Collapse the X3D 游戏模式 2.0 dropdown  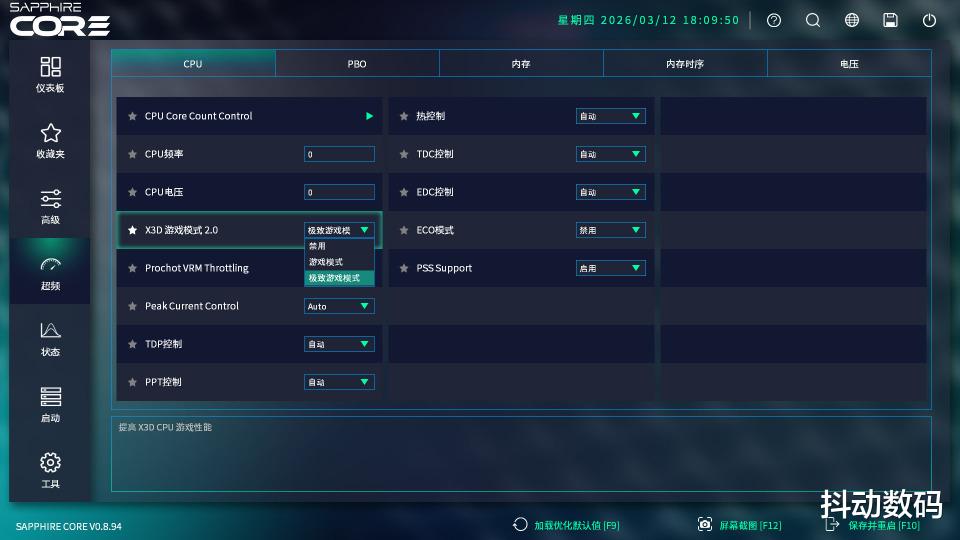pos(339,230)
